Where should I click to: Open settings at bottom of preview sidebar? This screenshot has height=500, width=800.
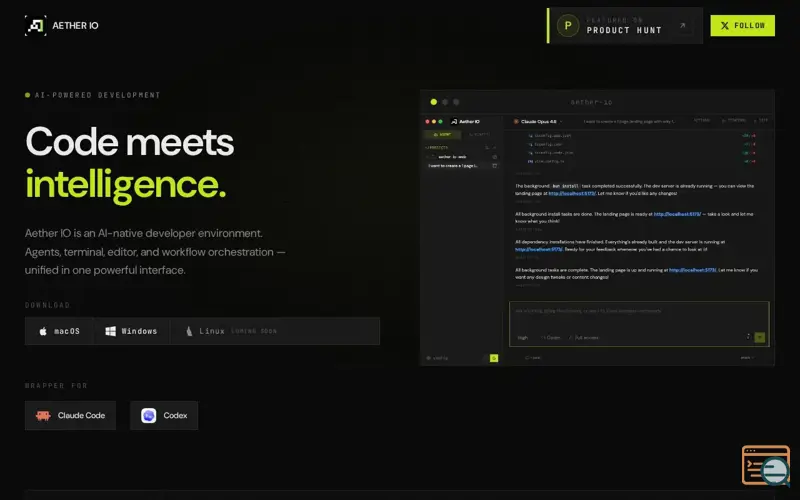coord(437,358)
